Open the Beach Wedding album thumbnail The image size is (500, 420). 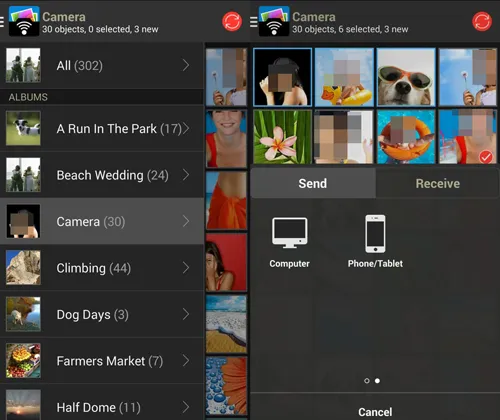click(23, 175)
